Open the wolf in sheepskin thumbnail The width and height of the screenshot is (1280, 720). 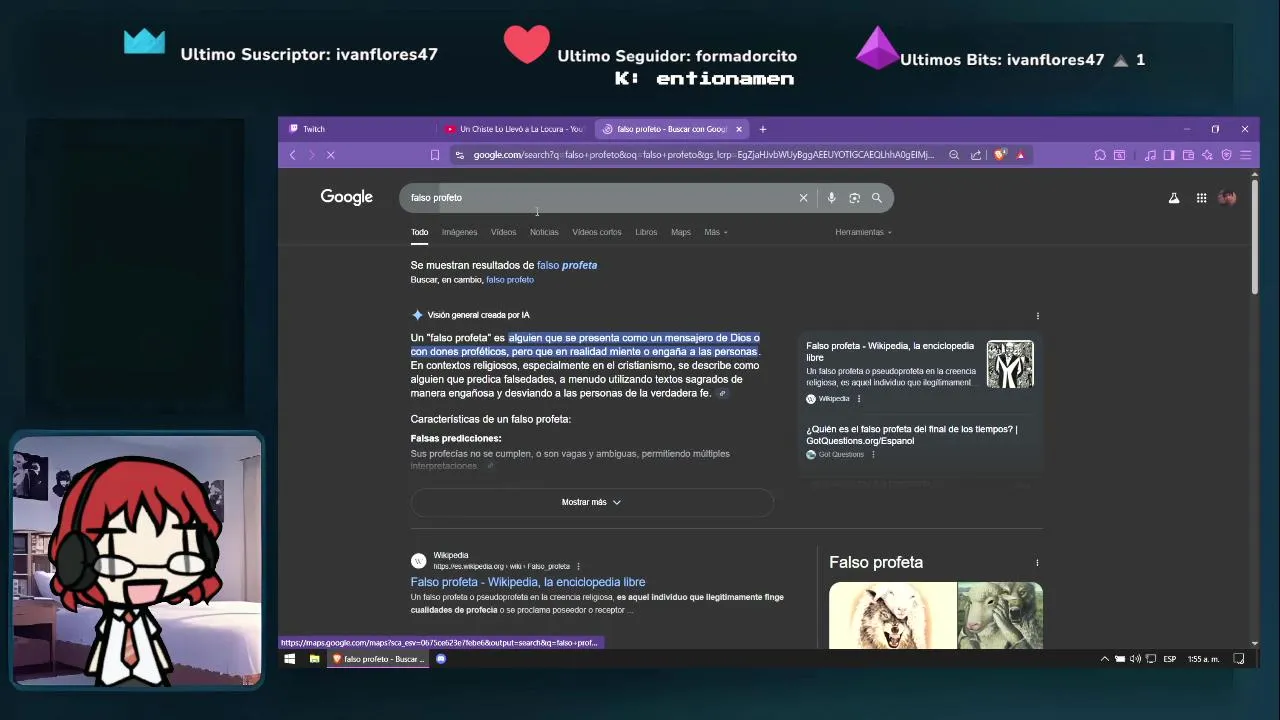[x=892, y=615]
